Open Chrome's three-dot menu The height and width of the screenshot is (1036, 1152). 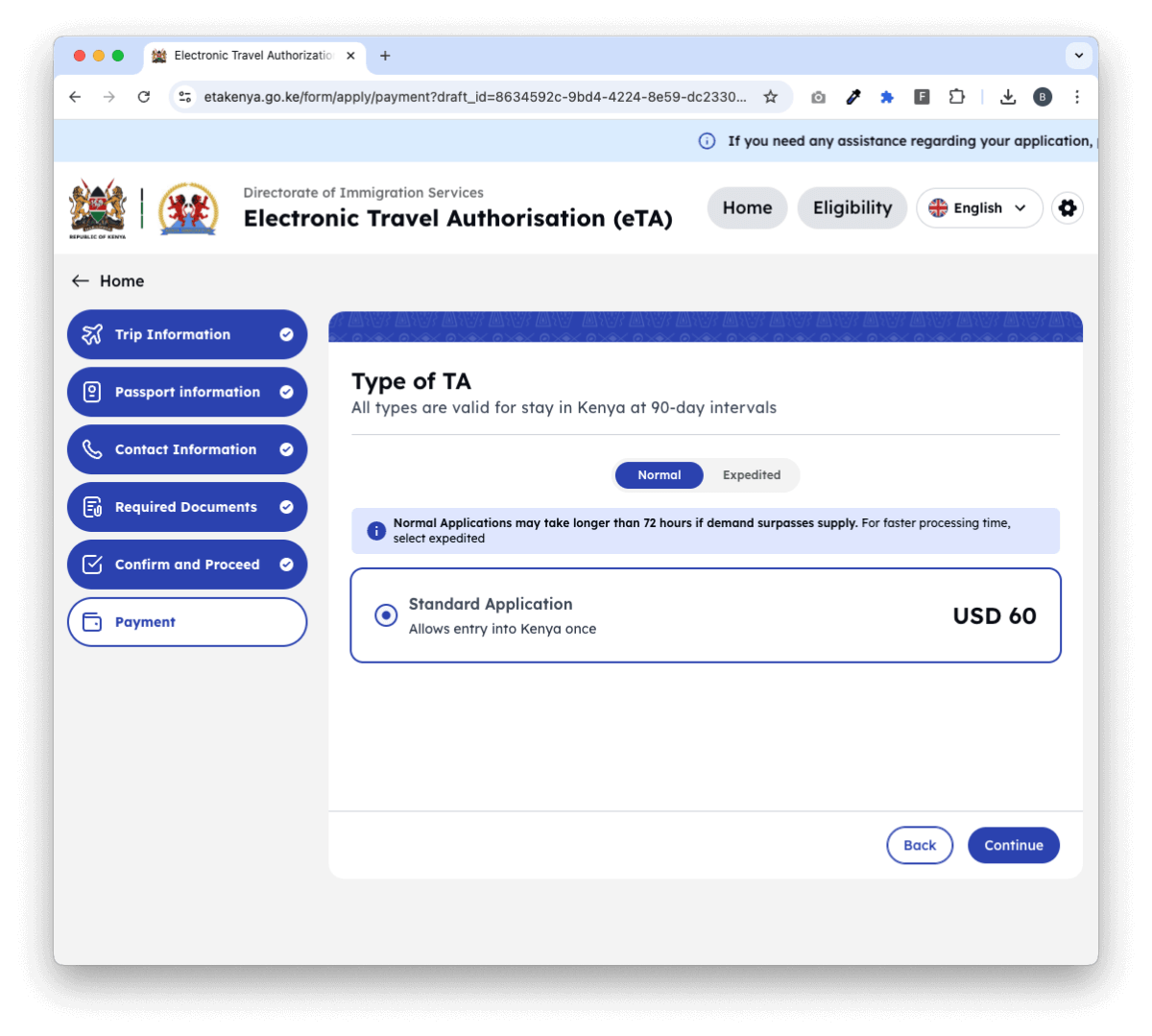[x=1077, y=97]
